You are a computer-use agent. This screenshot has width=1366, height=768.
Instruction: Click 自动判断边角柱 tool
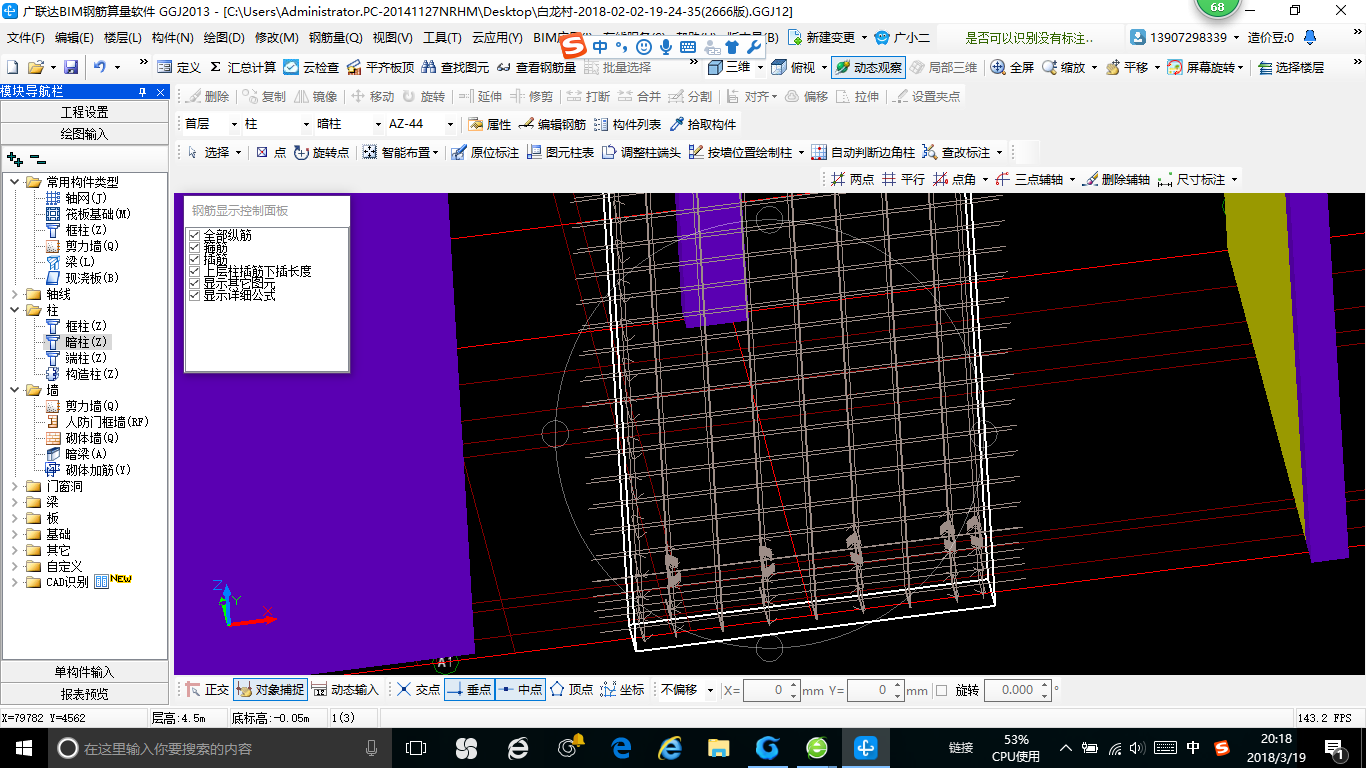863,152
